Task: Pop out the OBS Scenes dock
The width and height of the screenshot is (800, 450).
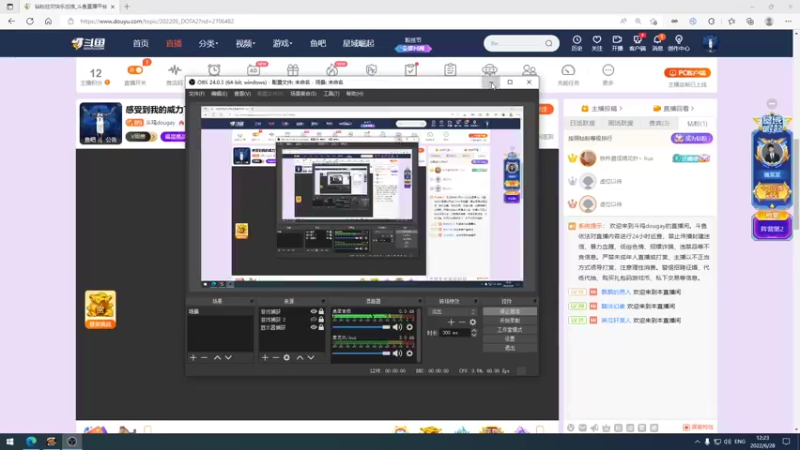Action: coord(251,301)
